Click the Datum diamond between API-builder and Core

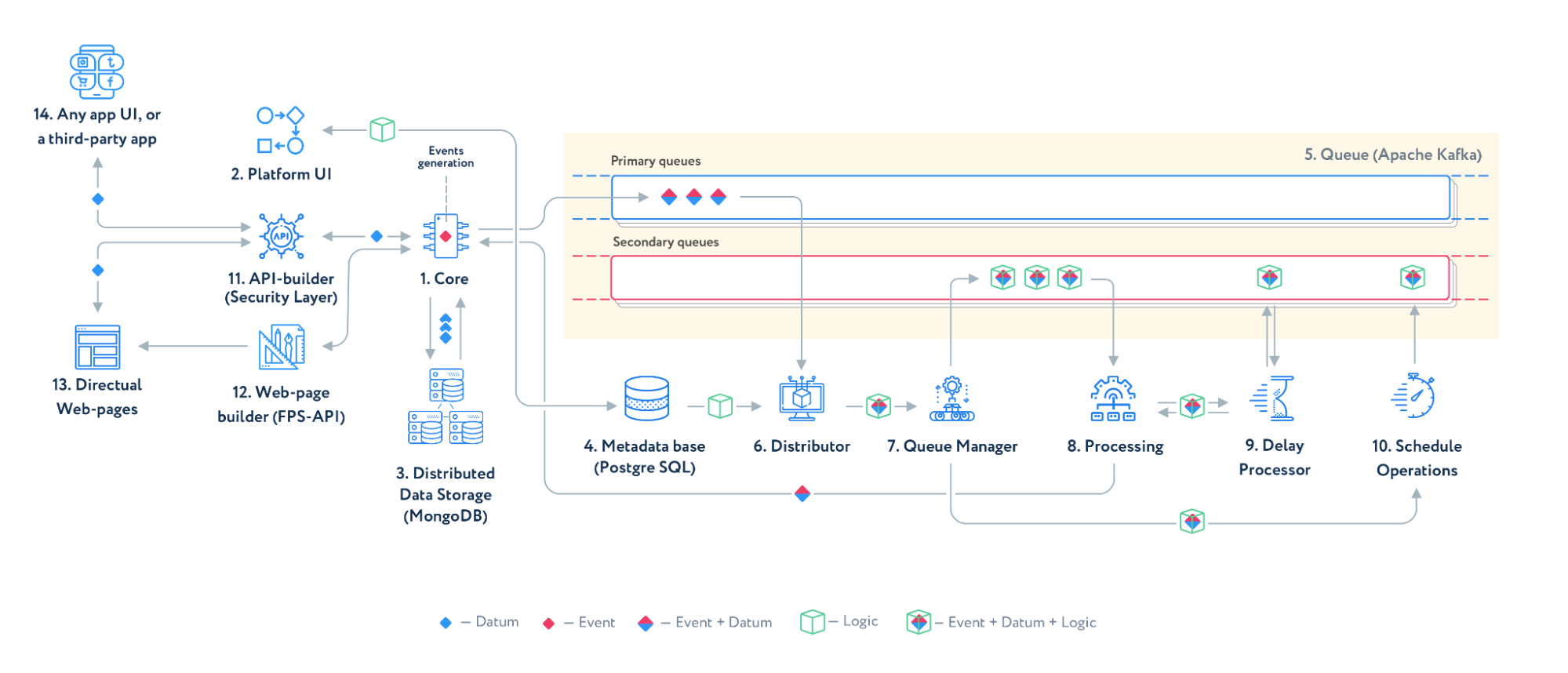point(377,236)
